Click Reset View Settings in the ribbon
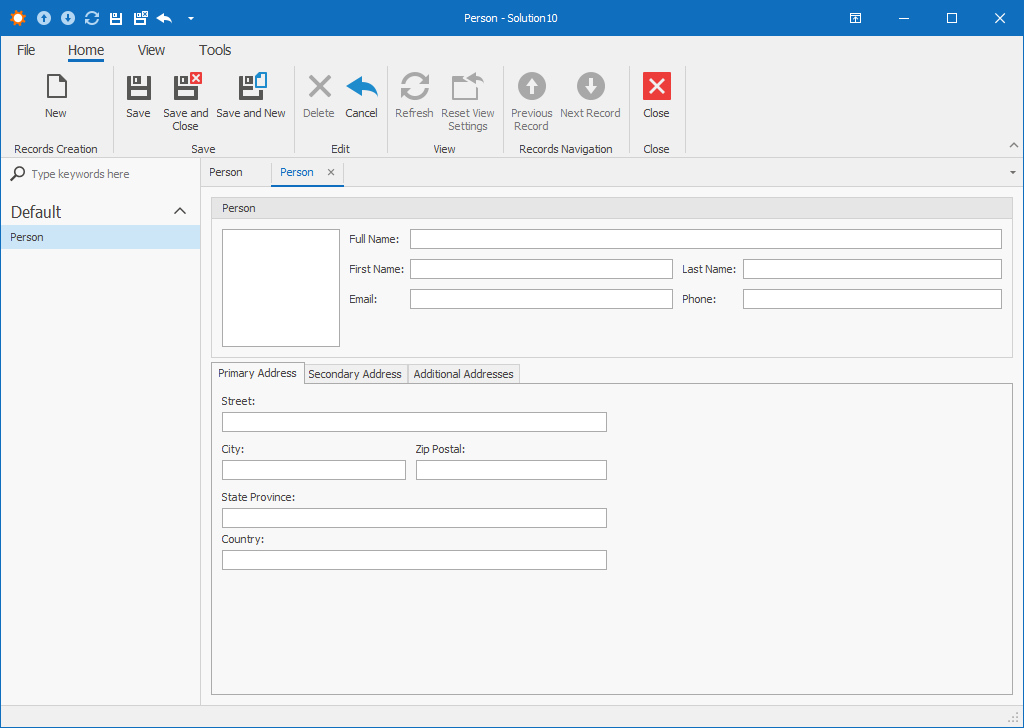The image size is (1024, 728). coord(468,101)
